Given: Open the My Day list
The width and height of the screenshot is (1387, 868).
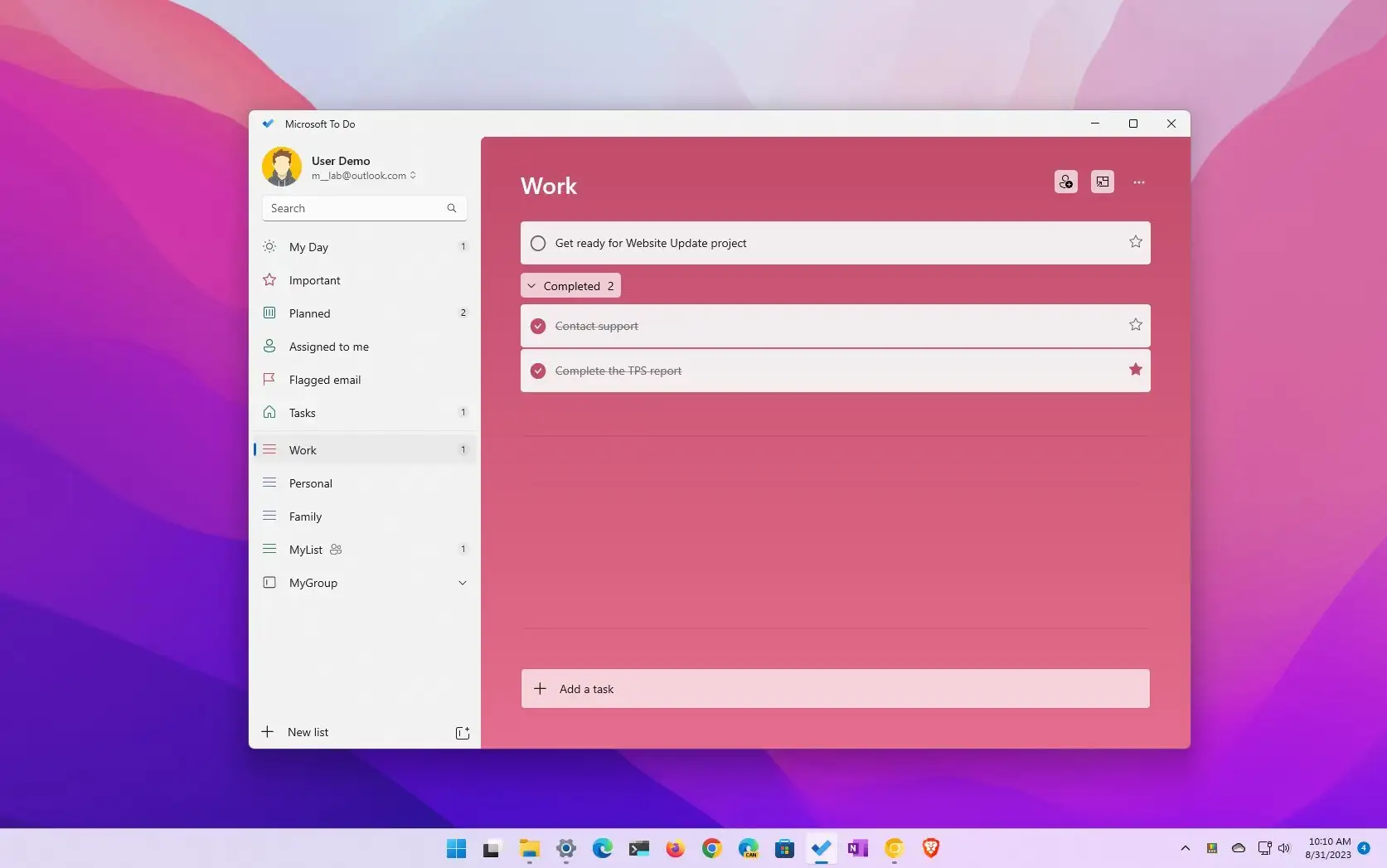Looking at the screenshot, I should tap(308, 247).
